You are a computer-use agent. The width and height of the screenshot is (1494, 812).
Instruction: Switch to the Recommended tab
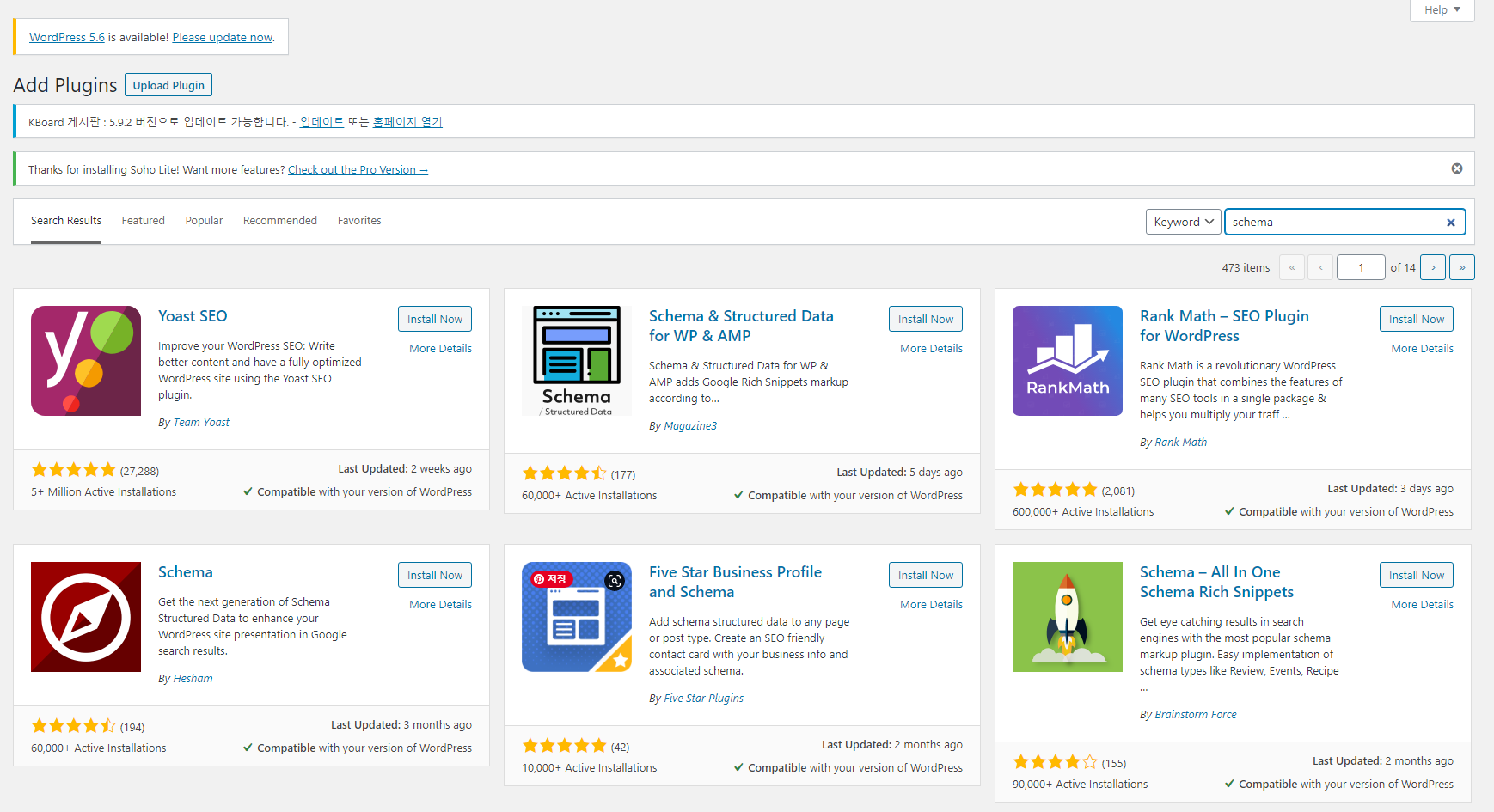[x=280, y=221]
